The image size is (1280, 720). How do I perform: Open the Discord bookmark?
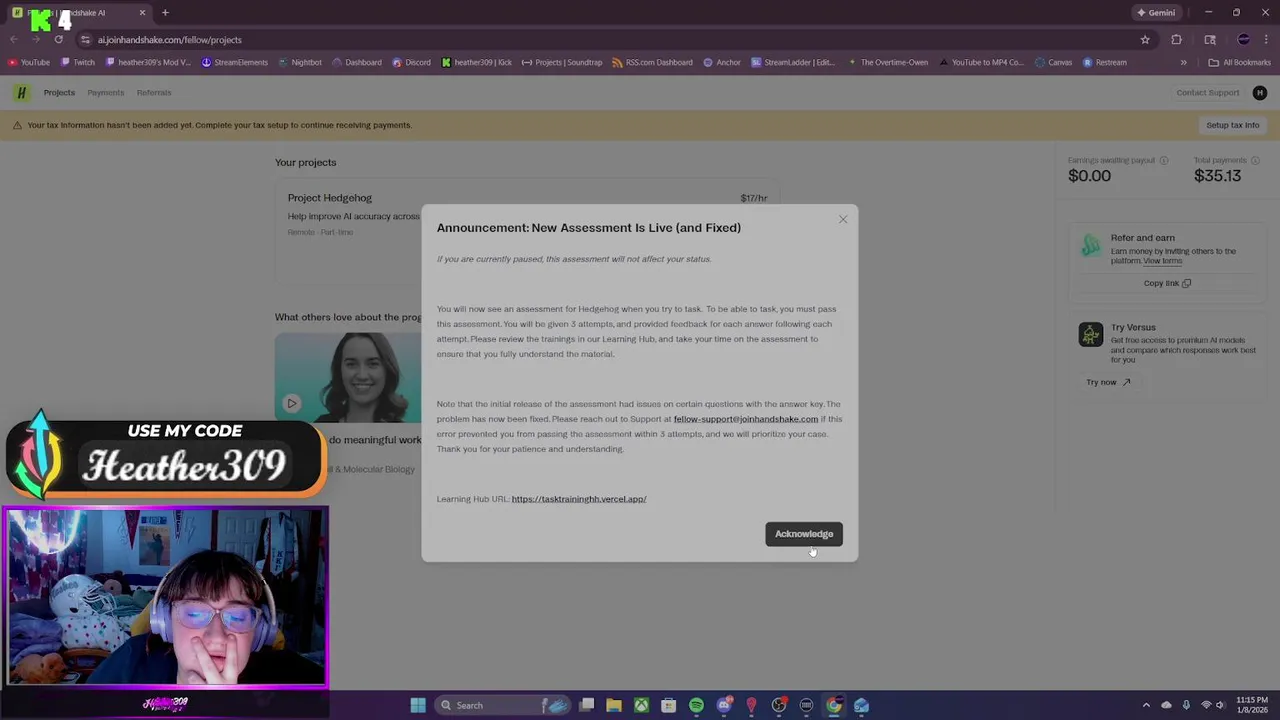[x=412, y=62]
